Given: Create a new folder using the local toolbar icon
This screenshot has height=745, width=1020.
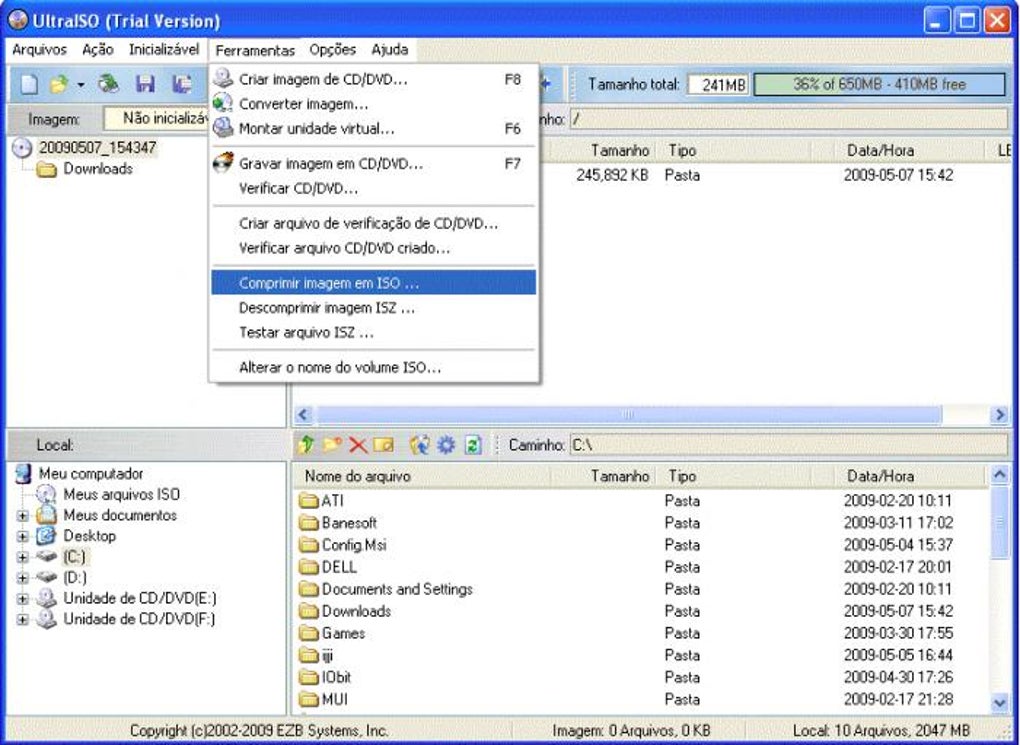Looking at the screenshot, I should [x=330, y=444].
